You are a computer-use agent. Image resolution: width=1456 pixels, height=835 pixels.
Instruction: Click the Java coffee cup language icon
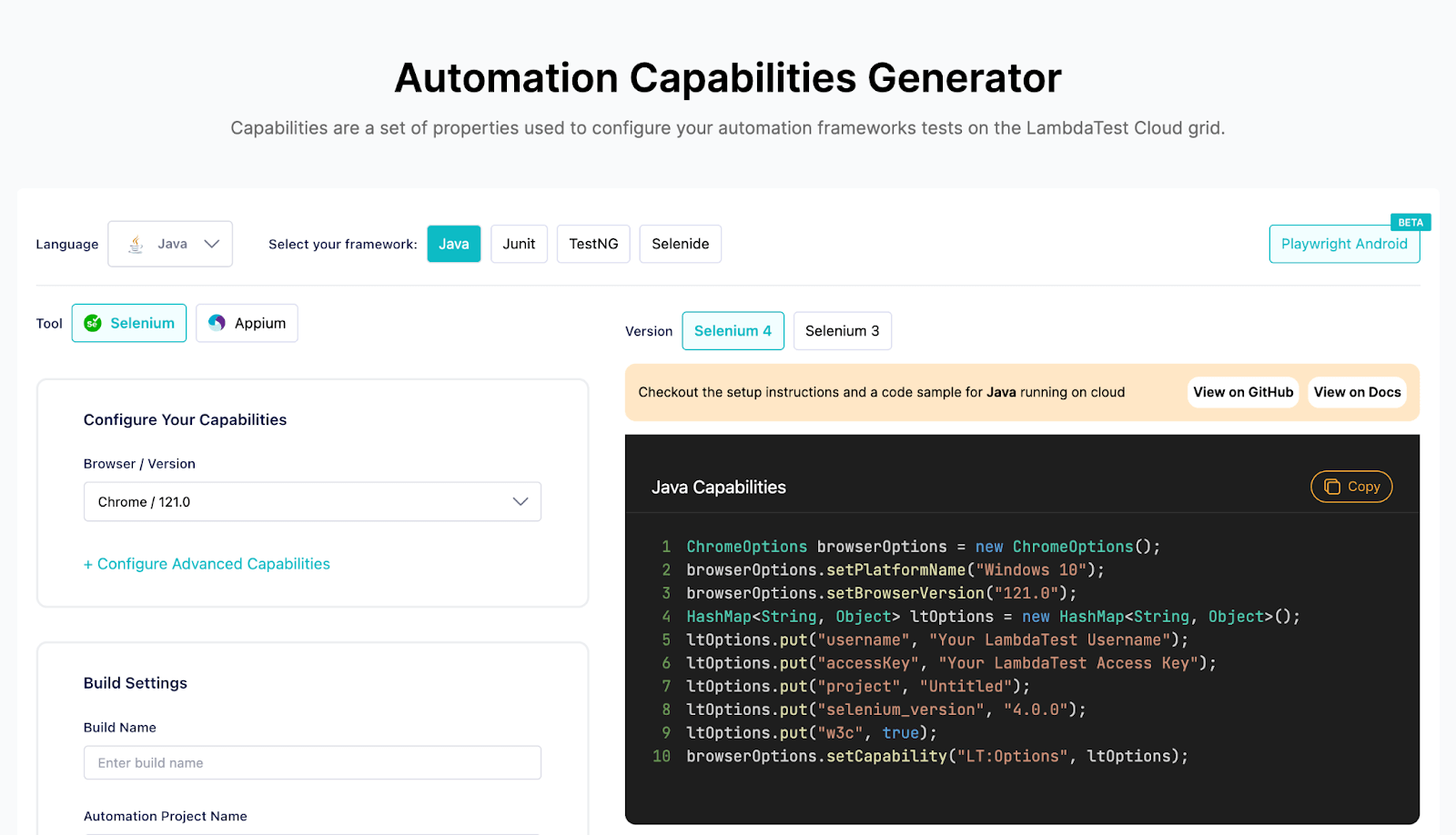[135, 244]
